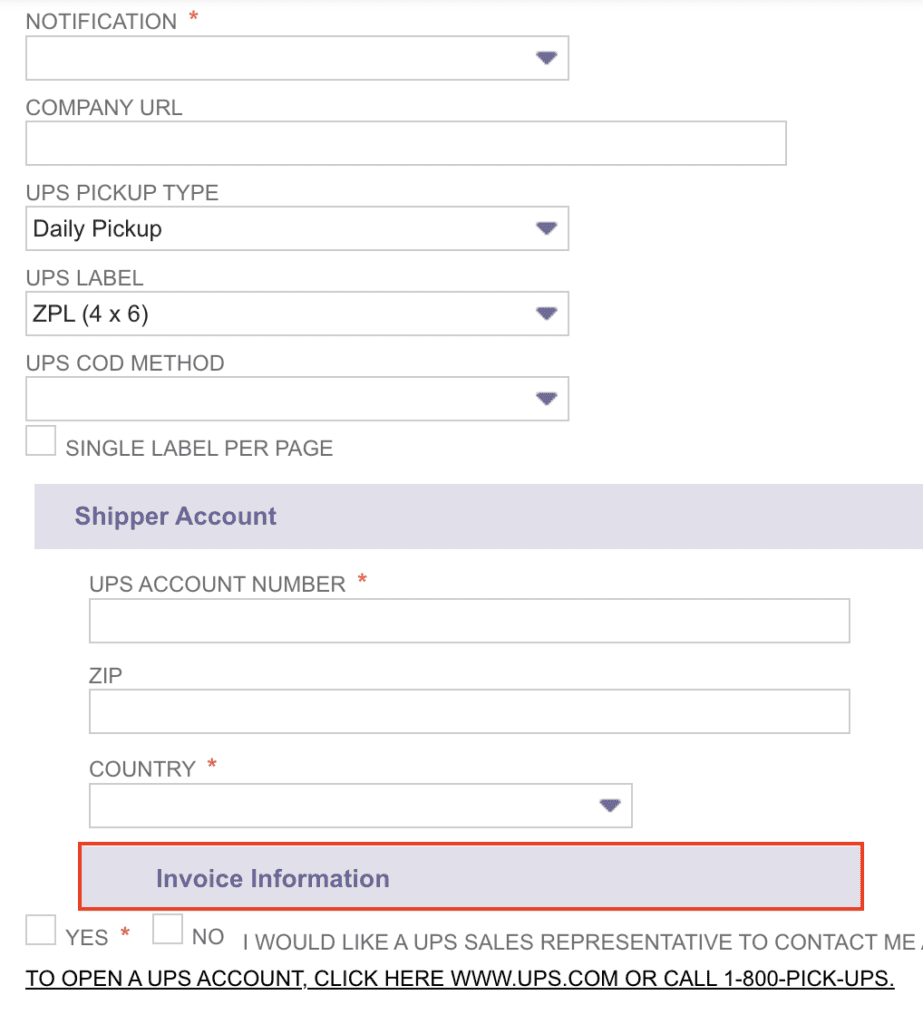
Task: Open the dropdown showing ZPL (4 x 6)
Action: pos(280,314)
